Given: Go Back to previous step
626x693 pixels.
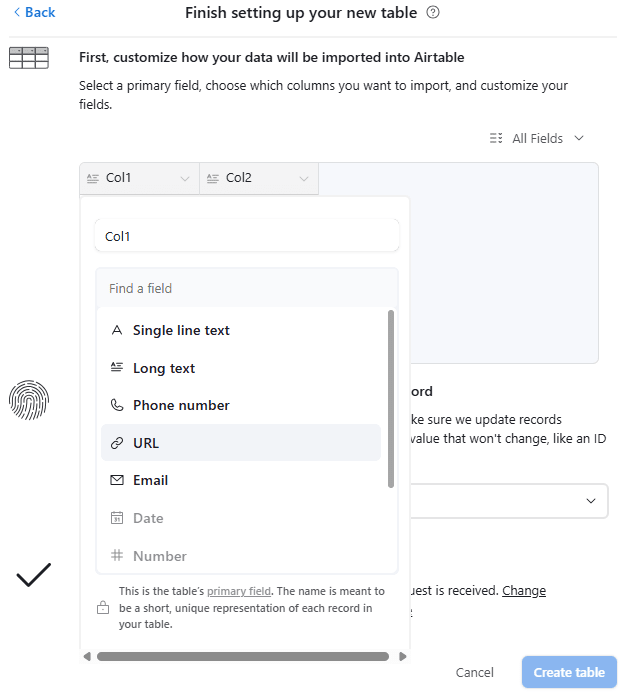Looking at the screenshot, I should 34,12.
